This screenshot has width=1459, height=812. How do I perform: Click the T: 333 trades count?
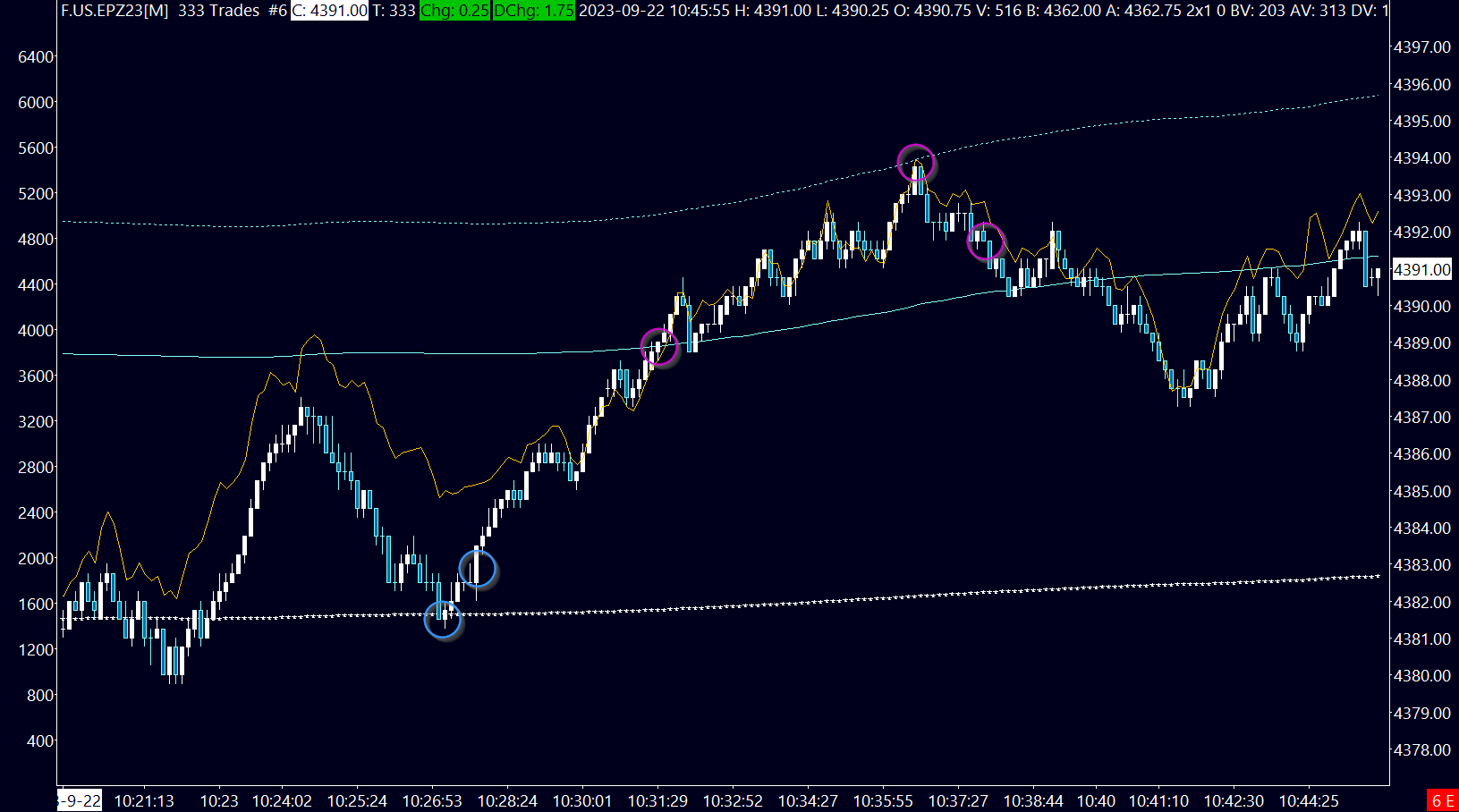(394, 11)
